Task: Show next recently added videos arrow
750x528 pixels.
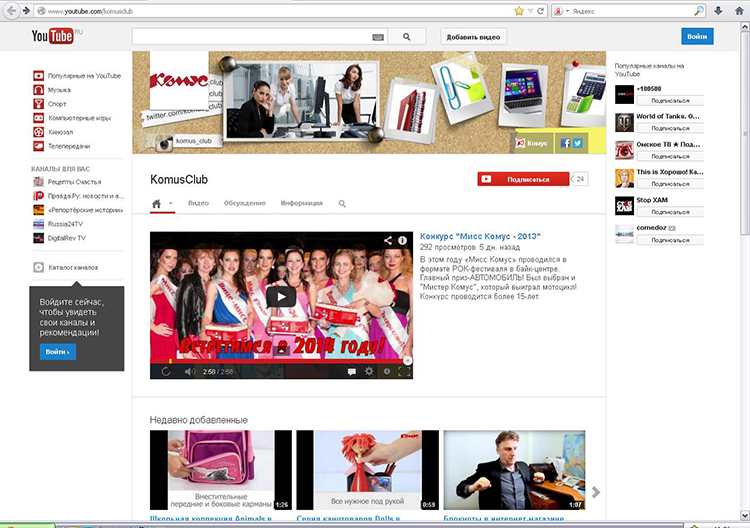Action: coord(596,492)
